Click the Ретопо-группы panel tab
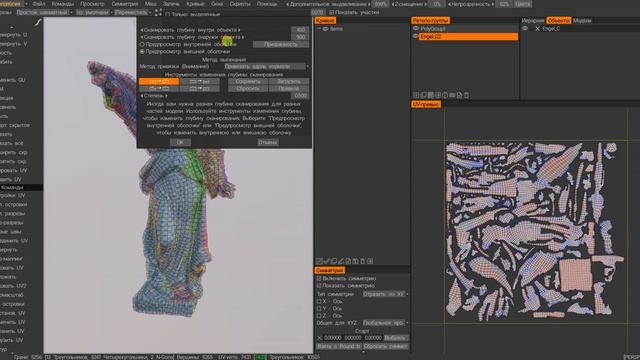 coord(431,20)
